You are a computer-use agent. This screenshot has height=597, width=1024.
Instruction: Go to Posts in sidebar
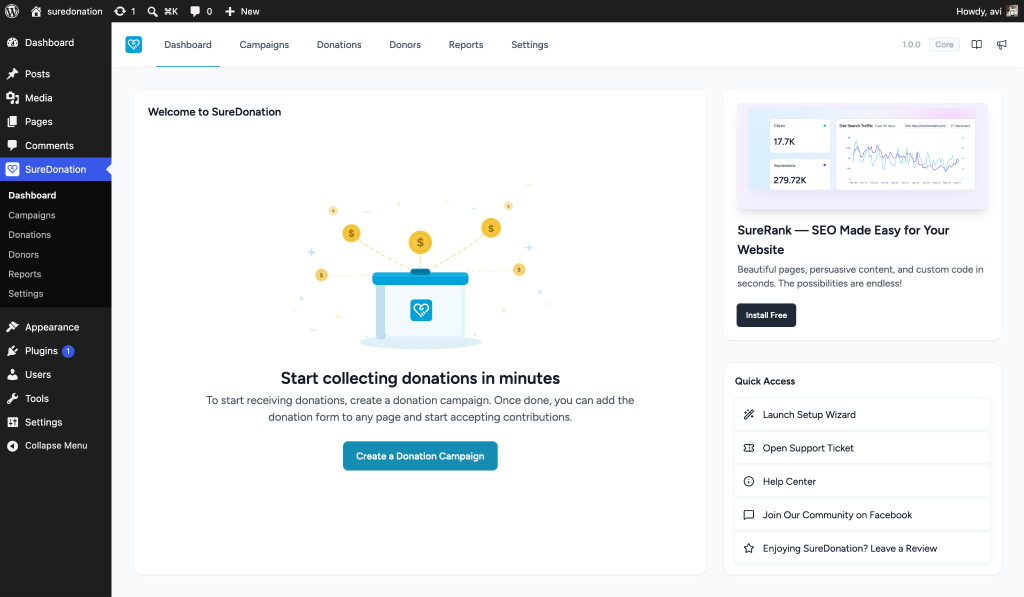[x=56, y=74]
